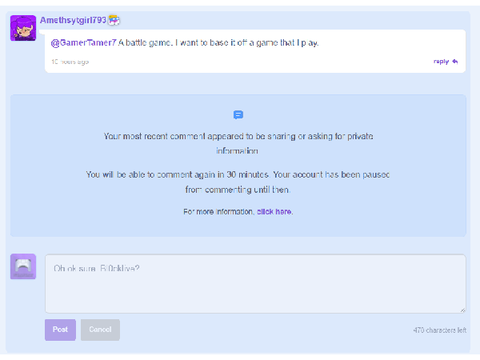Click the '470 characters left' counter
This screenshot has width=480, height=360.
tap(440, 330)
